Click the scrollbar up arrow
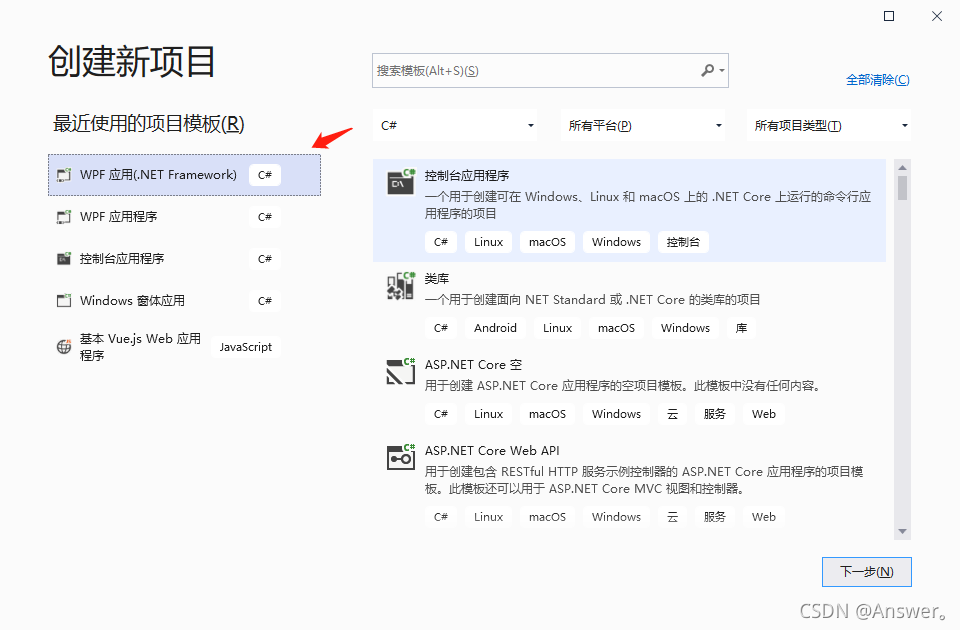 pyautogui.click(x=902, y=168)
